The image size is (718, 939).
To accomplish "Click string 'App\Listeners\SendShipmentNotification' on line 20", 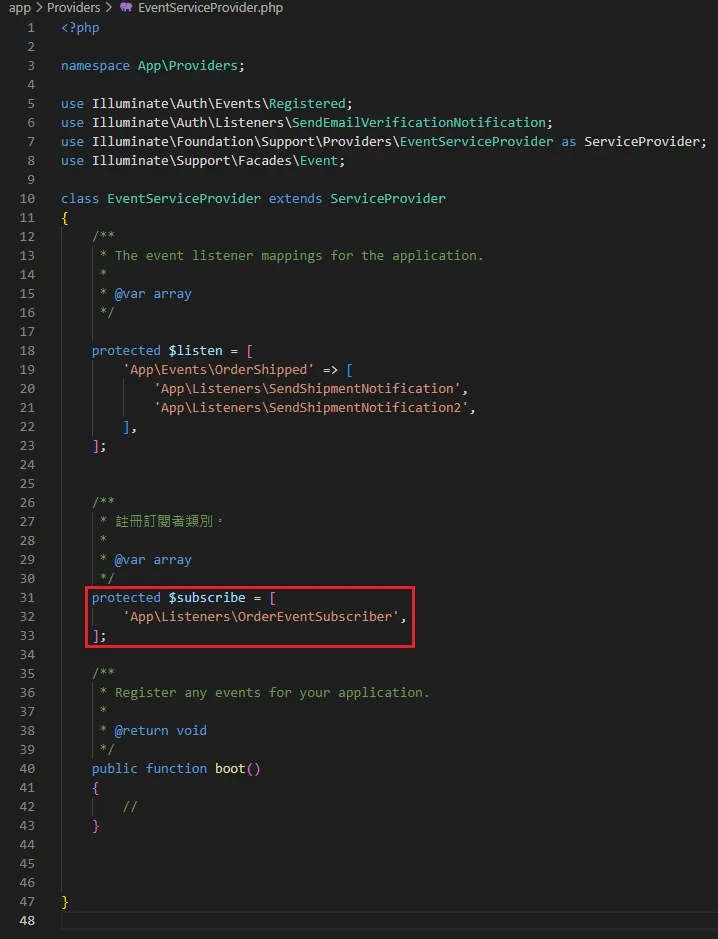I will click(307, 389).
